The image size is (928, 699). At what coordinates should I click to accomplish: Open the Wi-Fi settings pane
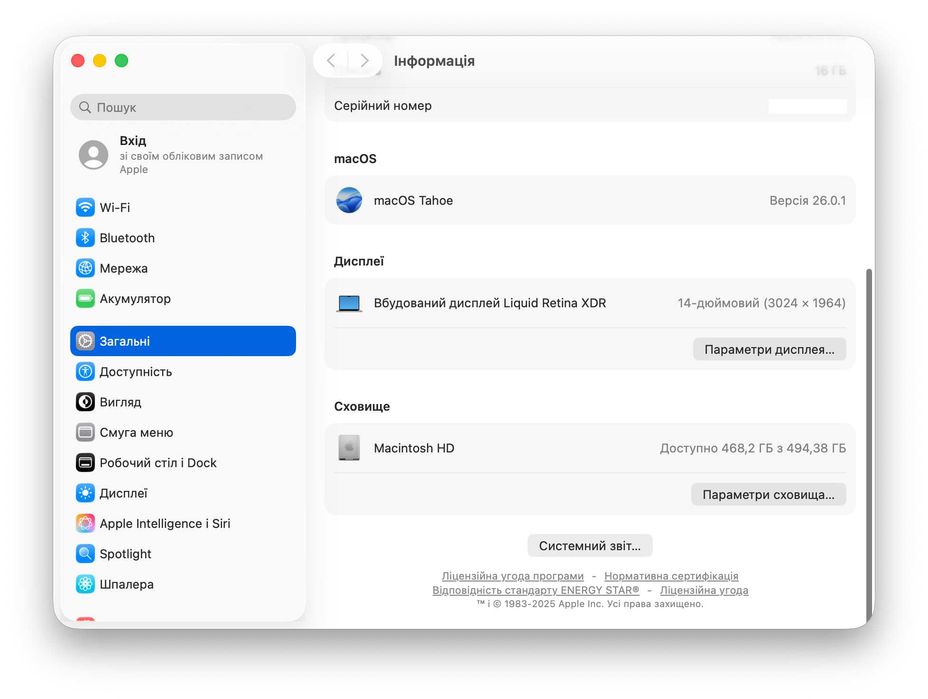[183, 207]
